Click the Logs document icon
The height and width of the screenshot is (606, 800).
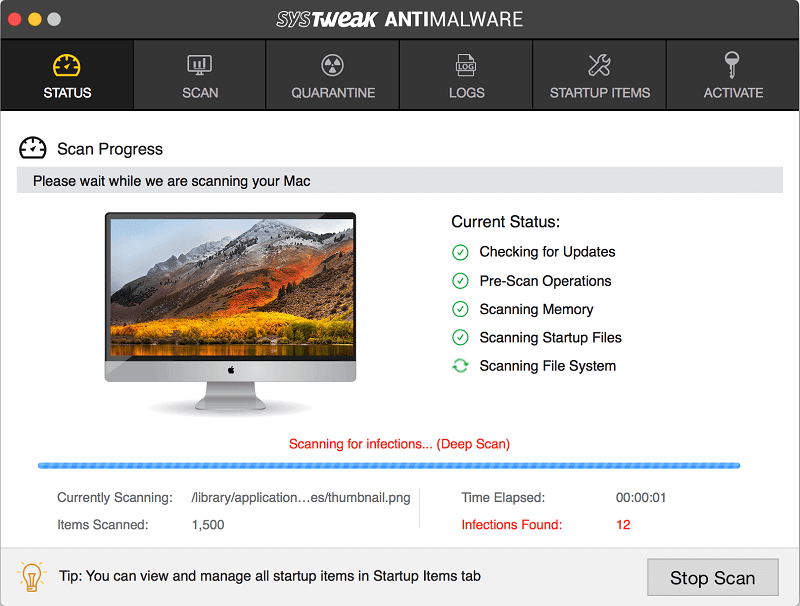click(x=466, y=65)
